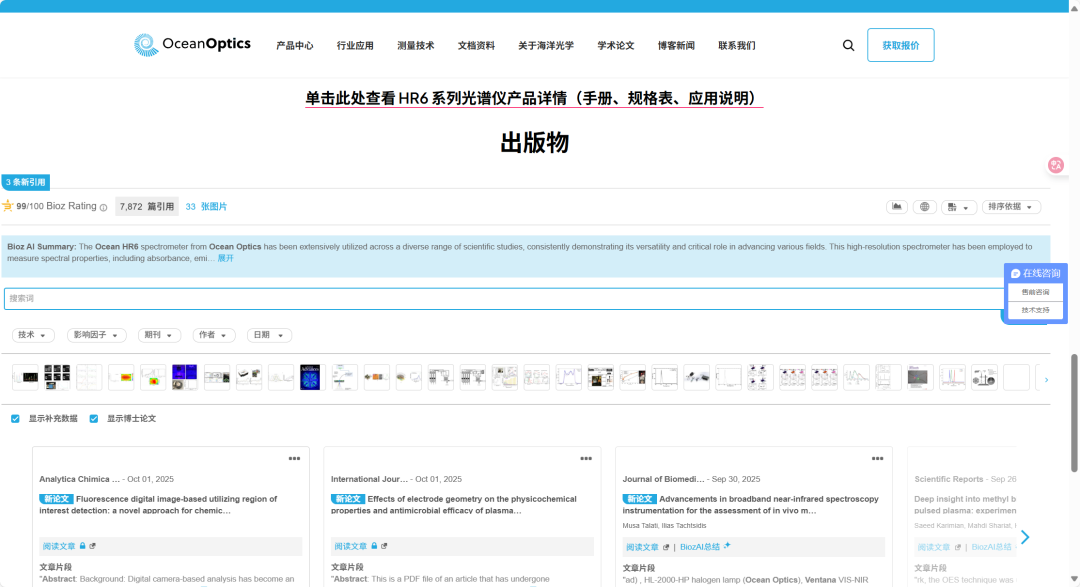Click the OceanOptics logo
The width and height of the screenshot is (1080, 587).
(192, 44)
